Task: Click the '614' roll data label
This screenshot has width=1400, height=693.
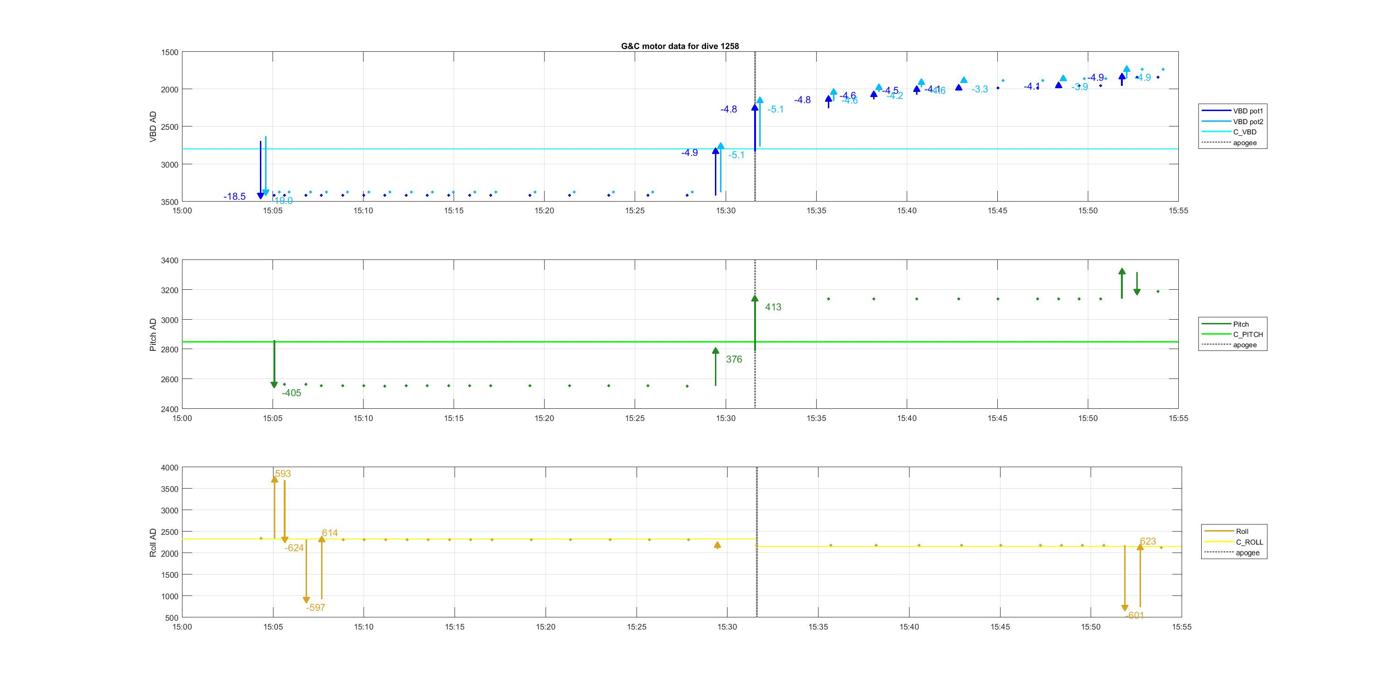Action: 330,533
